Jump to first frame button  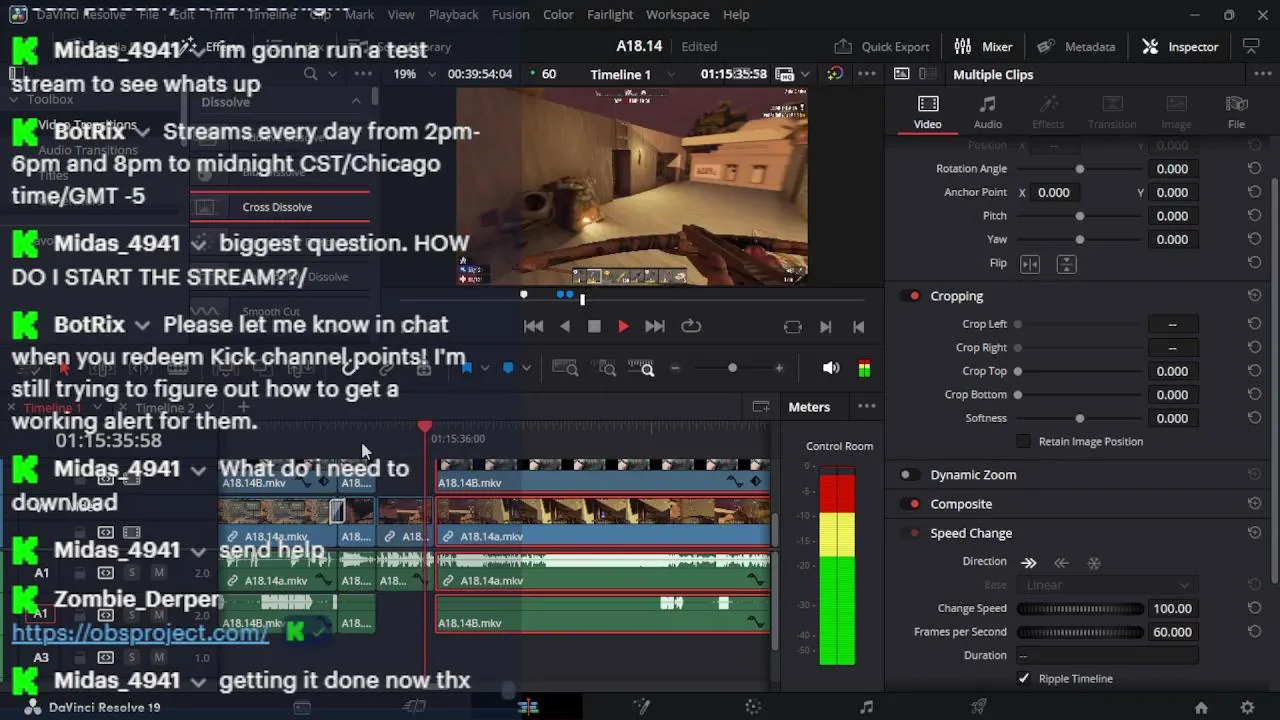[534, 326]
